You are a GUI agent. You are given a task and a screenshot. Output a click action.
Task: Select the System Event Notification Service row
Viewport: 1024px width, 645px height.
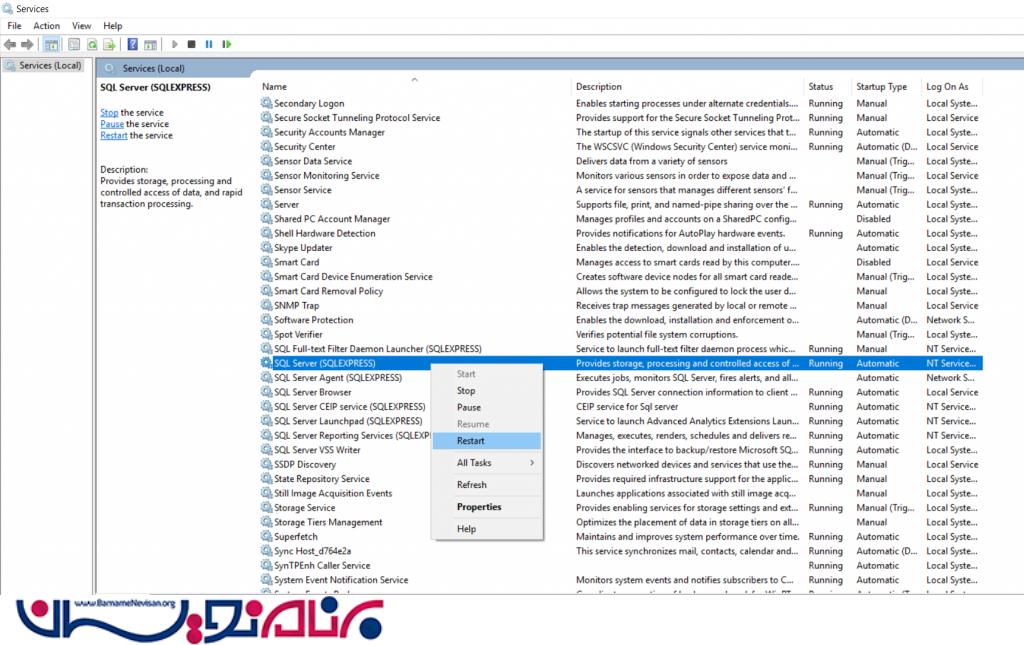pos(620,580)
